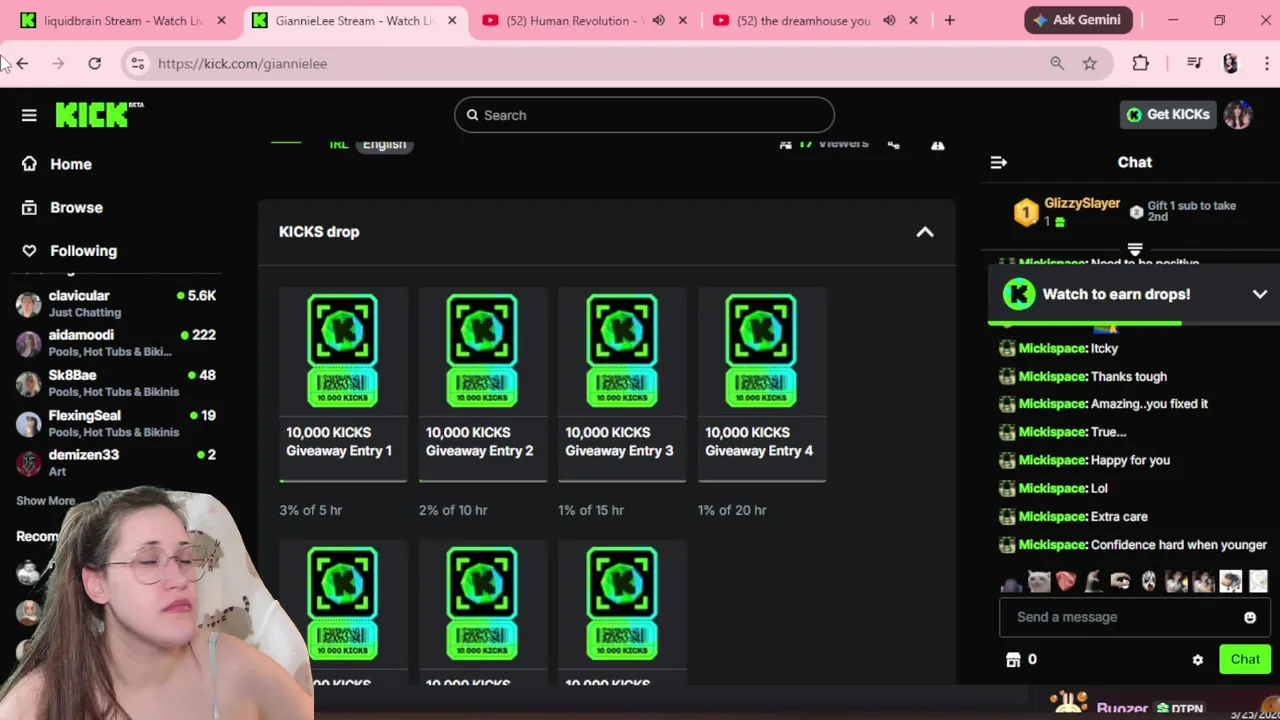
Task: Collapse the KICKS drop section
Action: pyautogui.click(x=925, y=232)
